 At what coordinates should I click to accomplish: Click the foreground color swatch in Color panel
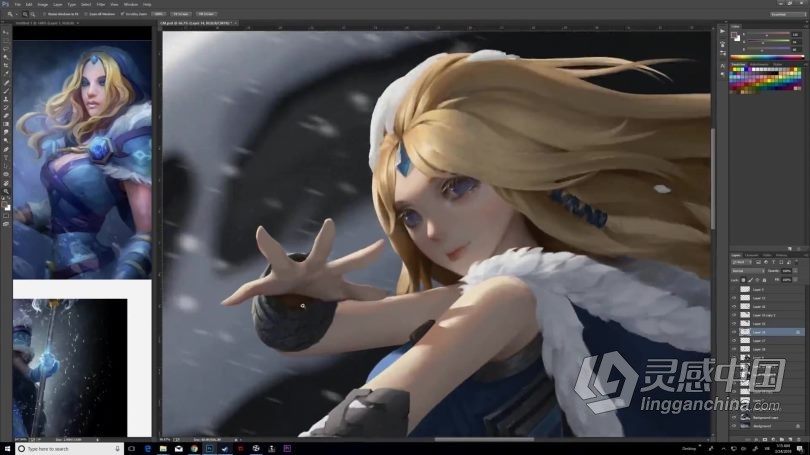coord(735,35)
